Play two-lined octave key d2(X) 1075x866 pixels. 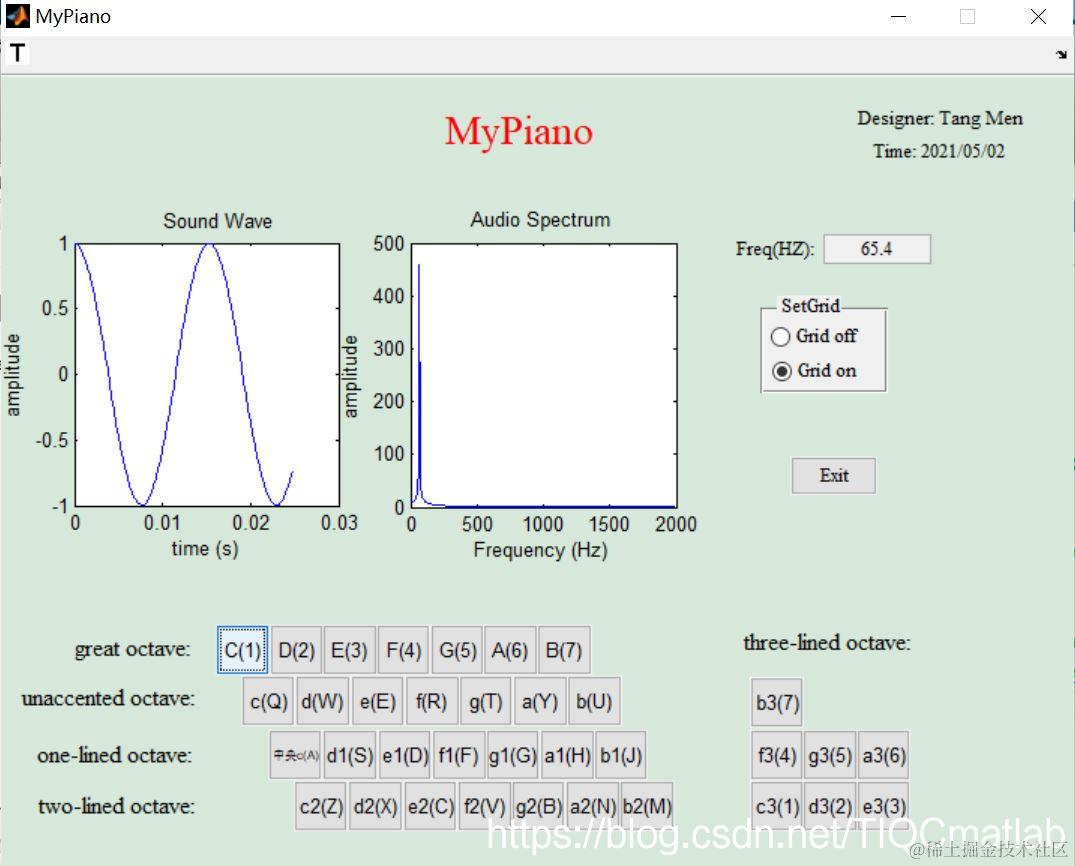(375, 806)
